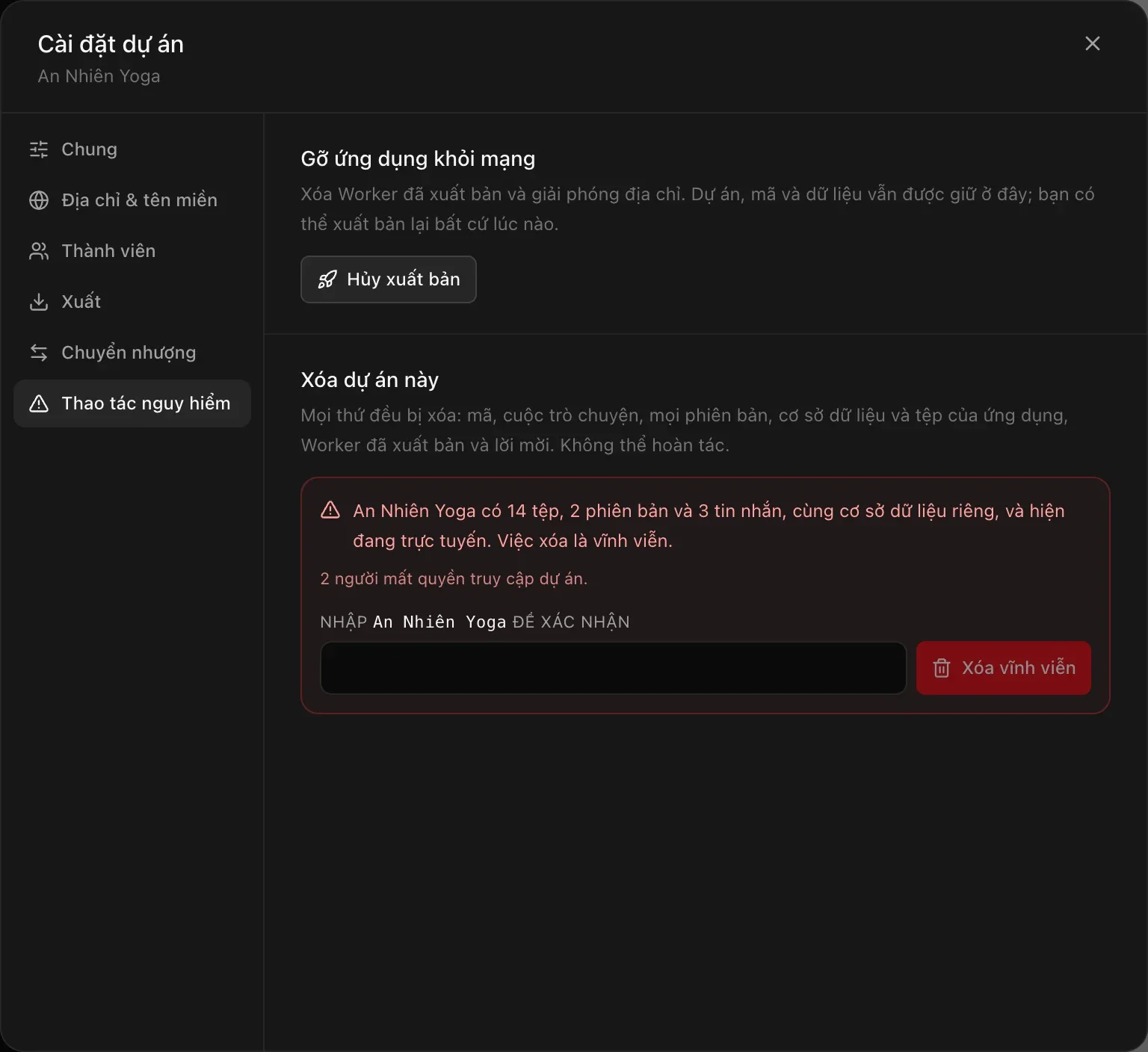Open the Chuyển nhượng tab
Viewport: 1148px width, 1052px height.
point(132,353)
